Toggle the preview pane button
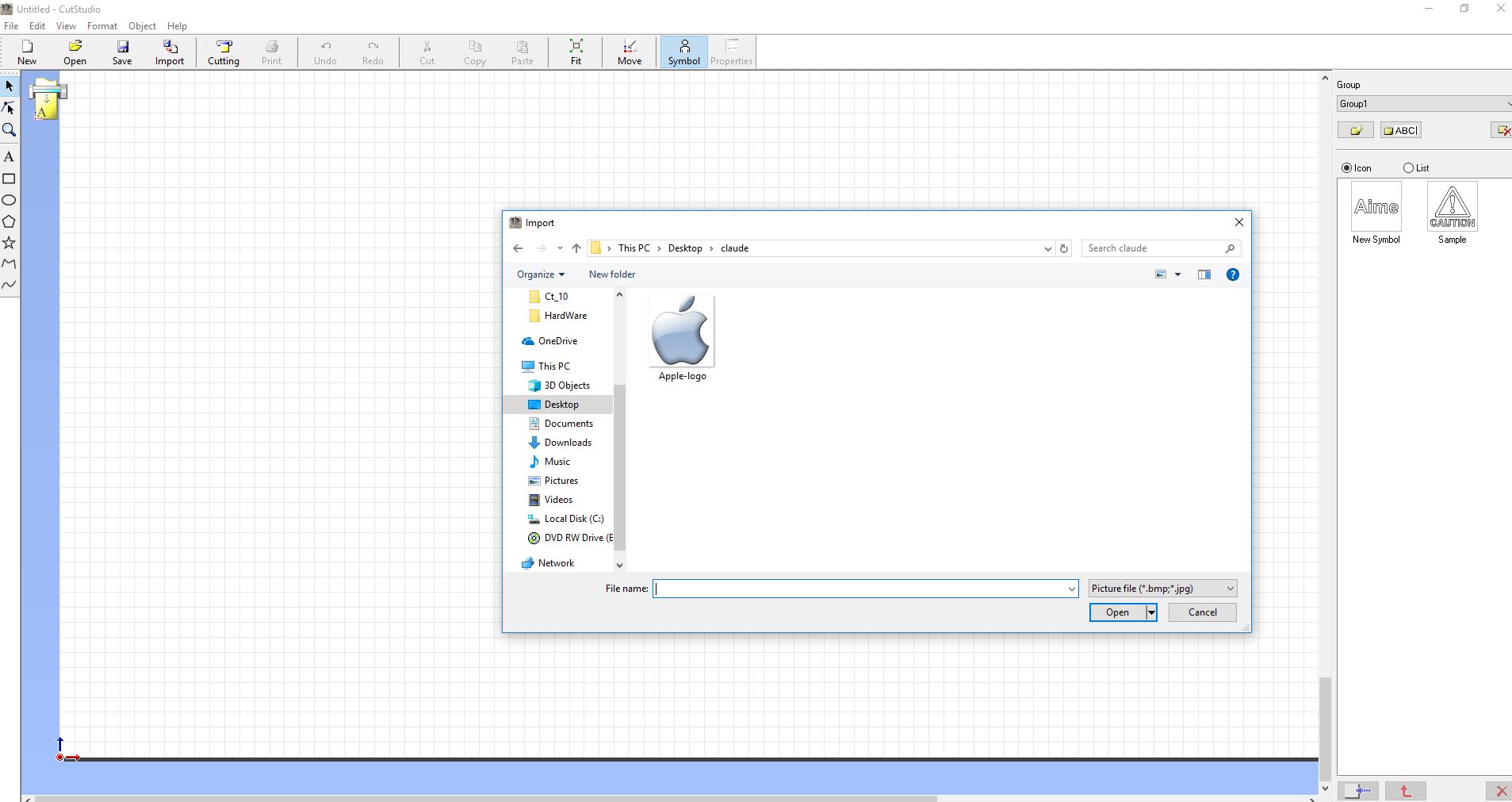 tap(1204, 274)
